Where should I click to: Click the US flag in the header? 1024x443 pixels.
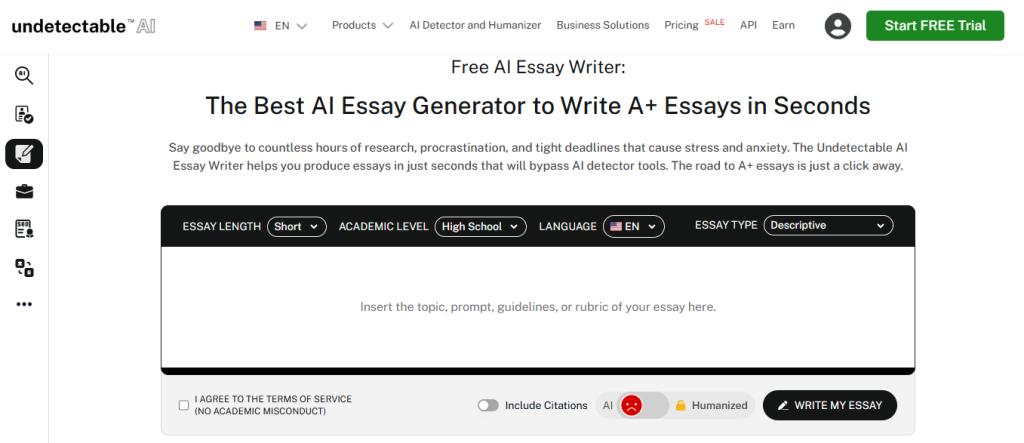[260, 26]
